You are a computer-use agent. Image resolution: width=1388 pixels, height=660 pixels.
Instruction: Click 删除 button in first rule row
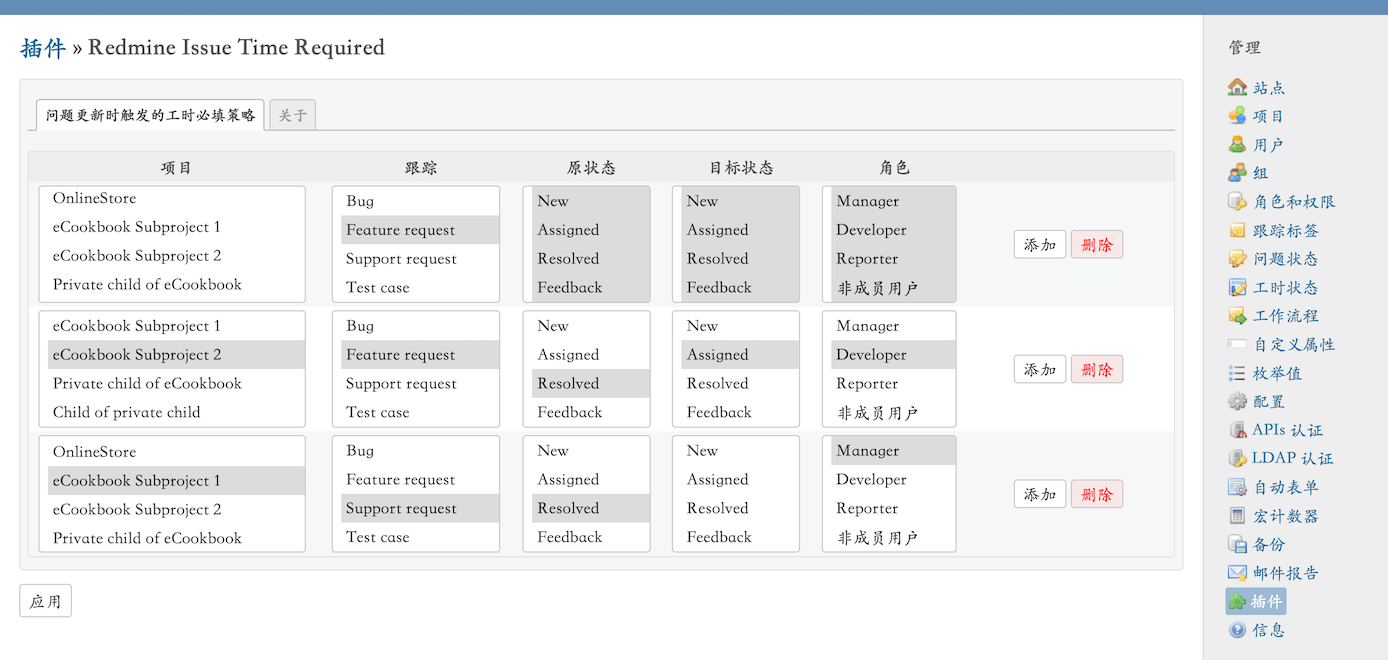point(1097,245)
